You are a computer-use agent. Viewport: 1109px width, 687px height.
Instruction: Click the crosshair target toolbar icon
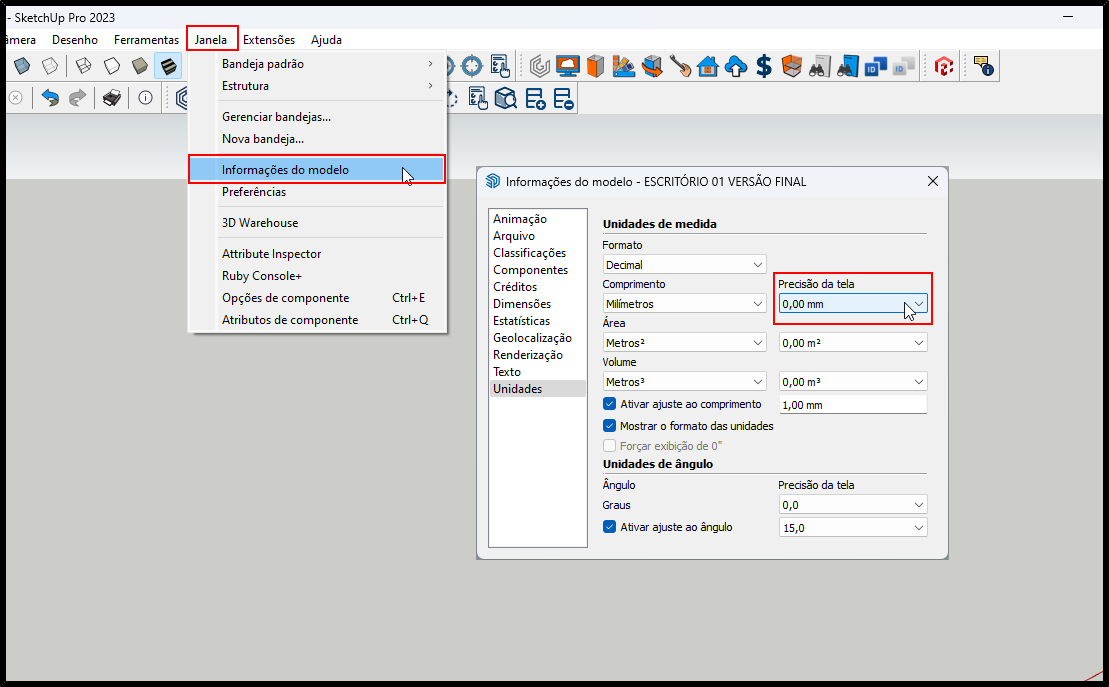tap(471, 67)
